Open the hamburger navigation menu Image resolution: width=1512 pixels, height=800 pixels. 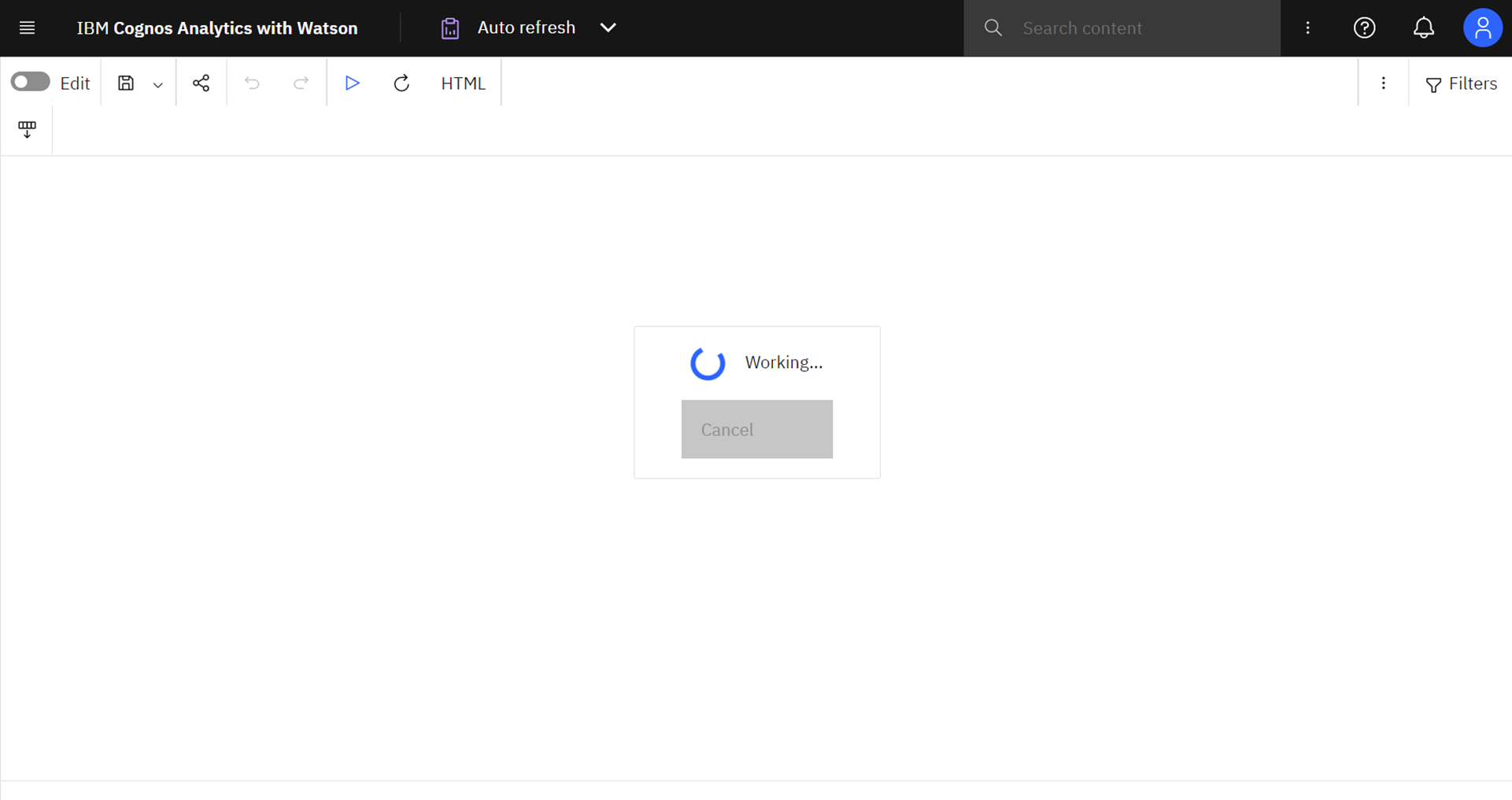pos(27,28)
